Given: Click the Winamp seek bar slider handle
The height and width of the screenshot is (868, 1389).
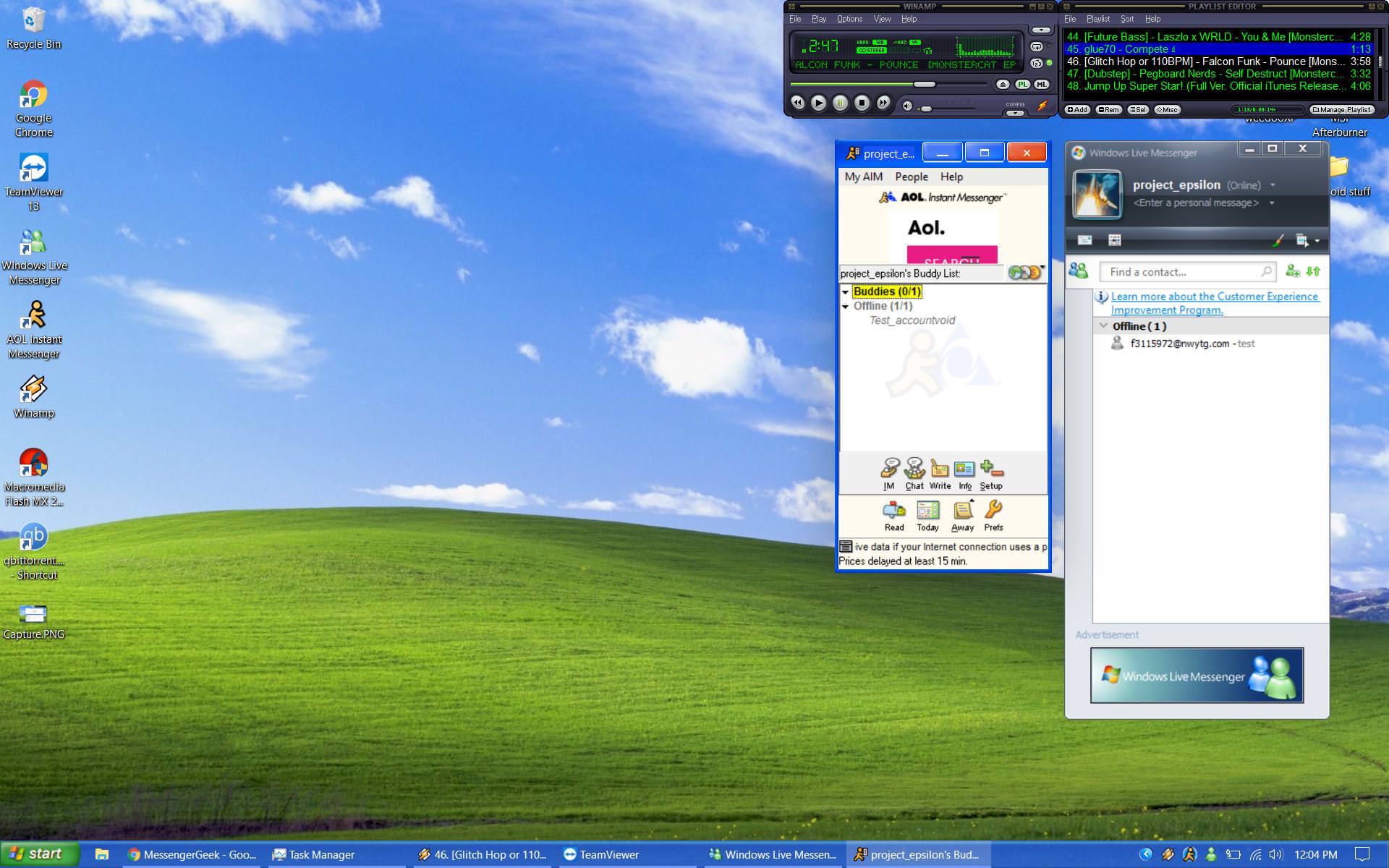Looking at the screenshot, I should [x=924, y=85].
